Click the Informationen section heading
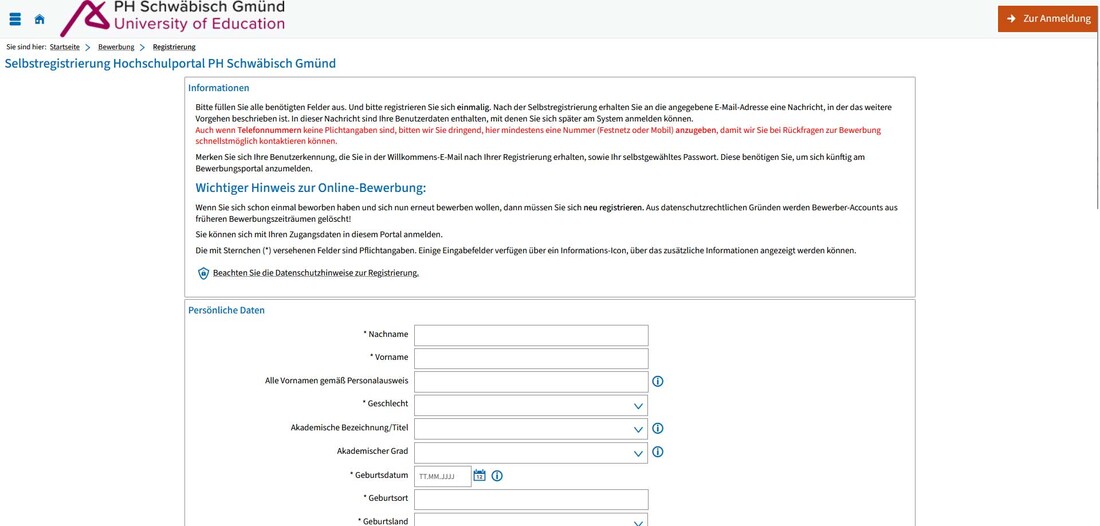This screenshot has height=526, width=1100. pos(218,88)
